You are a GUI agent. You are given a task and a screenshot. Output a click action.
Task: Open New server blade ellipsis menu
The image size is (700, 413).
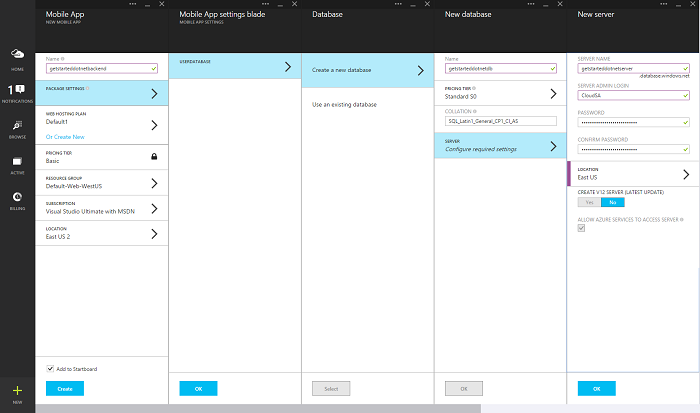click(663, 4)
